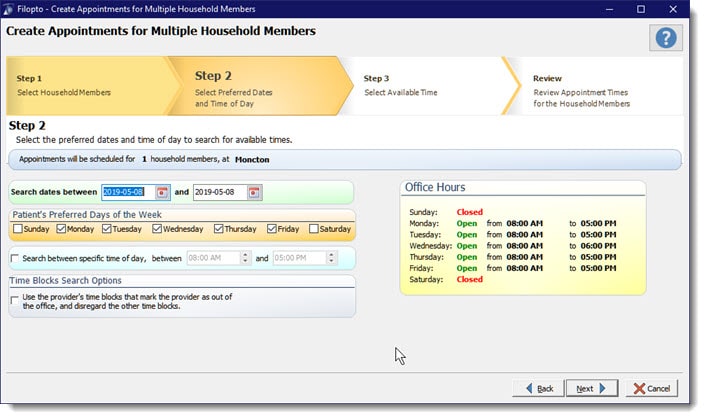Click Wednesday's 06:00 PM closing time
This screenshot has width=705, height=419.
pyautogui.click(x=598, y=246)
